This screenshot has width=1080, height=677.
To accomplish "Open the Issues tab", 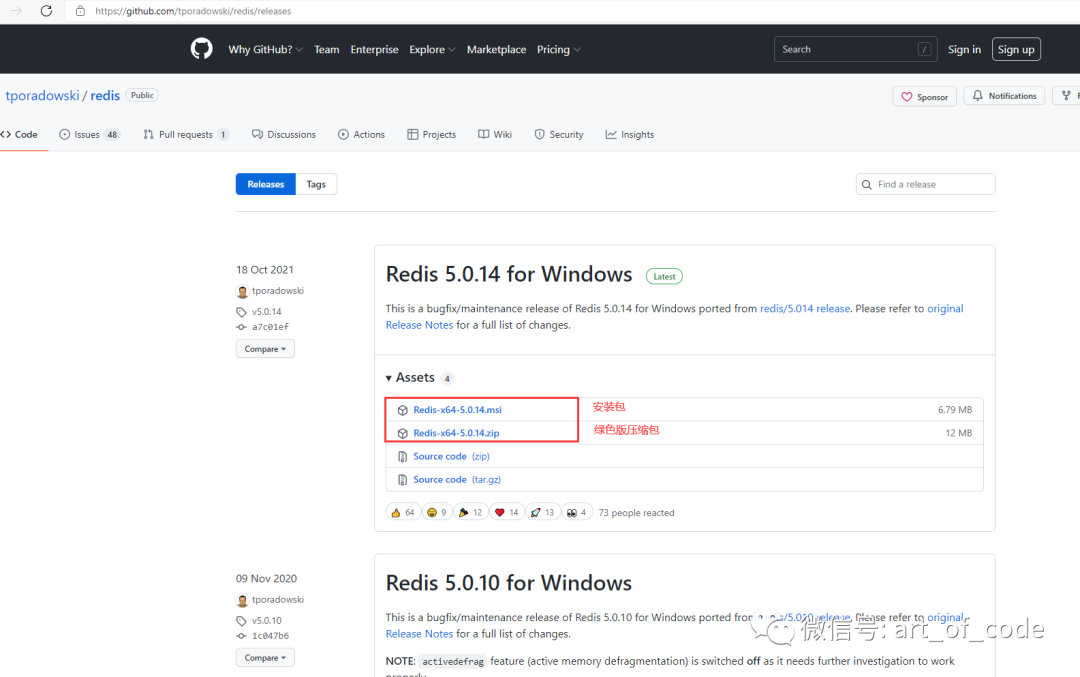I will click(89, 134).
